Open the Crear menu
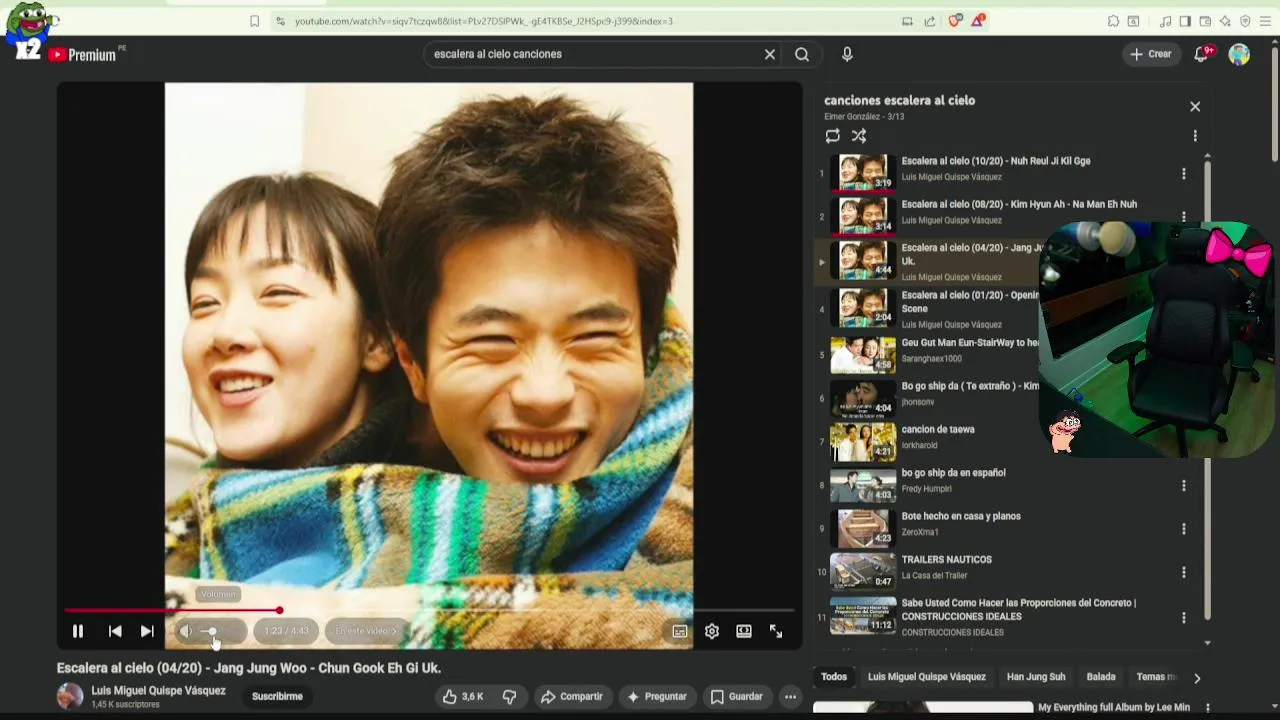This screenshot has width=1280, height=720. 1150,54
